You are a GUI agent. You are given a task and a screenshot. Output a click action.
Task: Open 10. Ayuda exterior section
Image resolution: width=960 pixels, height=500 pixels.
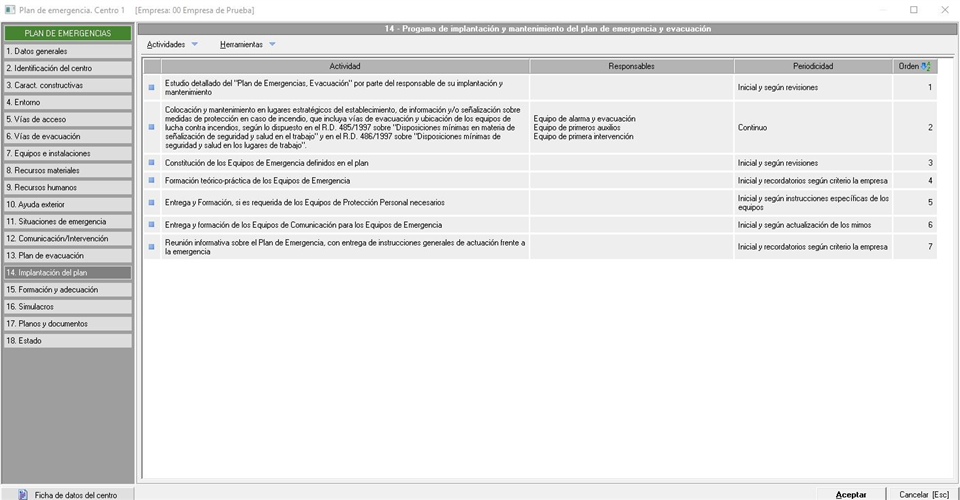(x=68, y=204)
